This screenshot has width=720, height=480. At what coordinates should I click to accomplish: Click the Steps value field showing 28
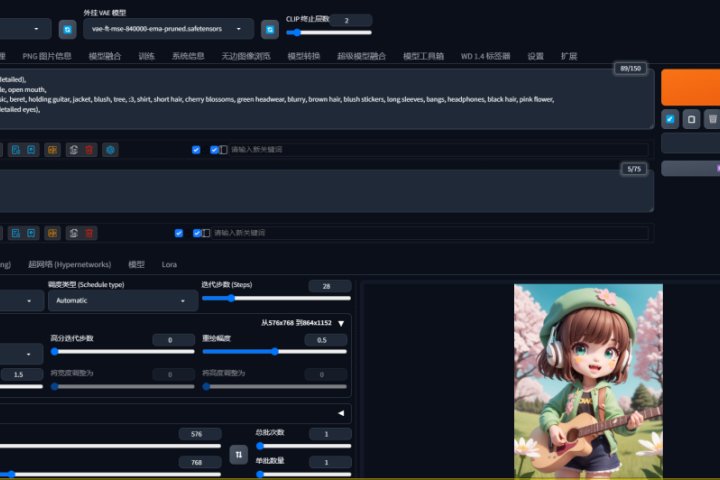click(x=330, y=286)
